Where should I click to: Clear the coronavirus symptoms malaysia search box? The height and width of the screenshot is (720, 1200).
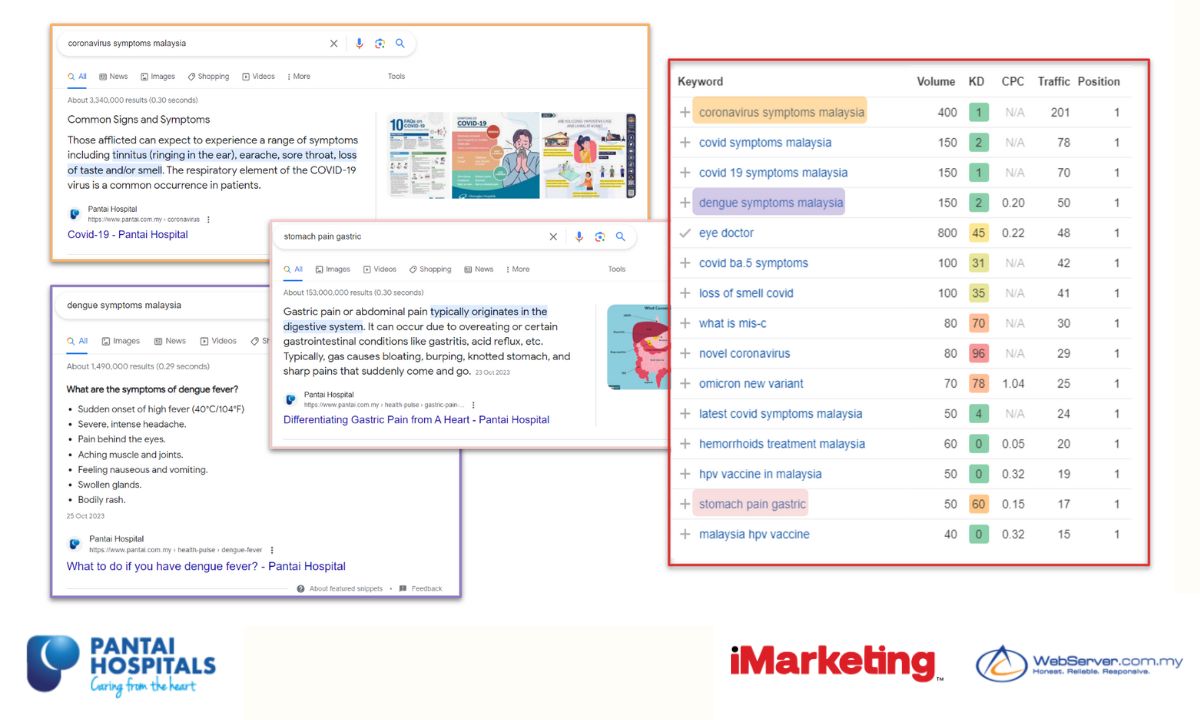(334, 44)
